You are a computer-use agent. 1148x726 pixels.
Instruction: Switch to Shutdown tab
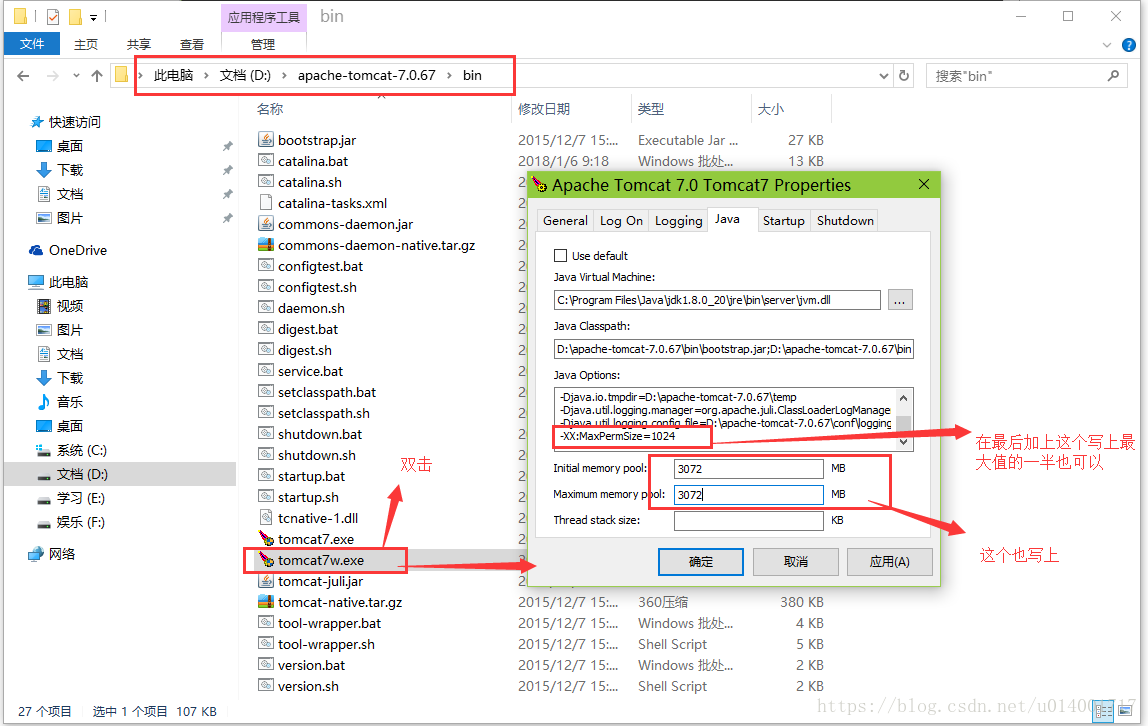(845, 220)
